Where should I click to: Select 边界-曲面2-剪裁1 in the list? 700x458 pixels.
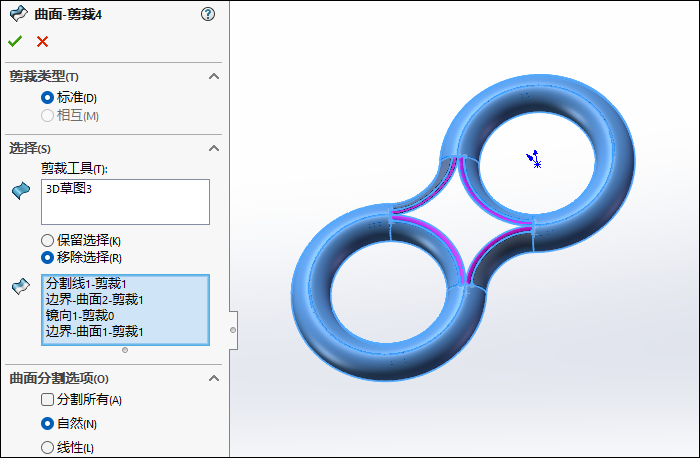[94, 300]
